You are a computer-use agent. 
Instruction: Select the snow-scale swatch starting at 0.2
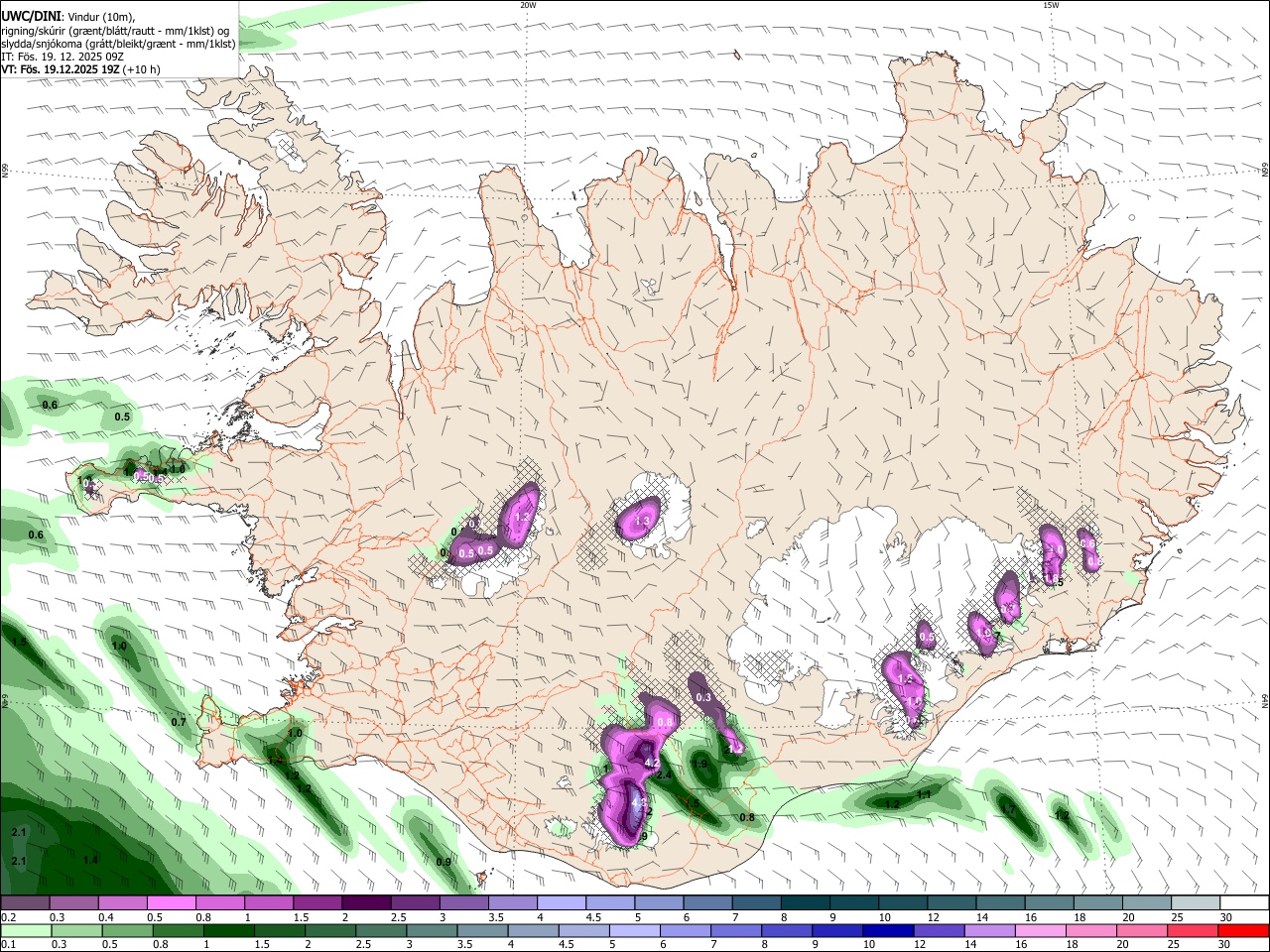pyautogui.click(x=25, y=903)
